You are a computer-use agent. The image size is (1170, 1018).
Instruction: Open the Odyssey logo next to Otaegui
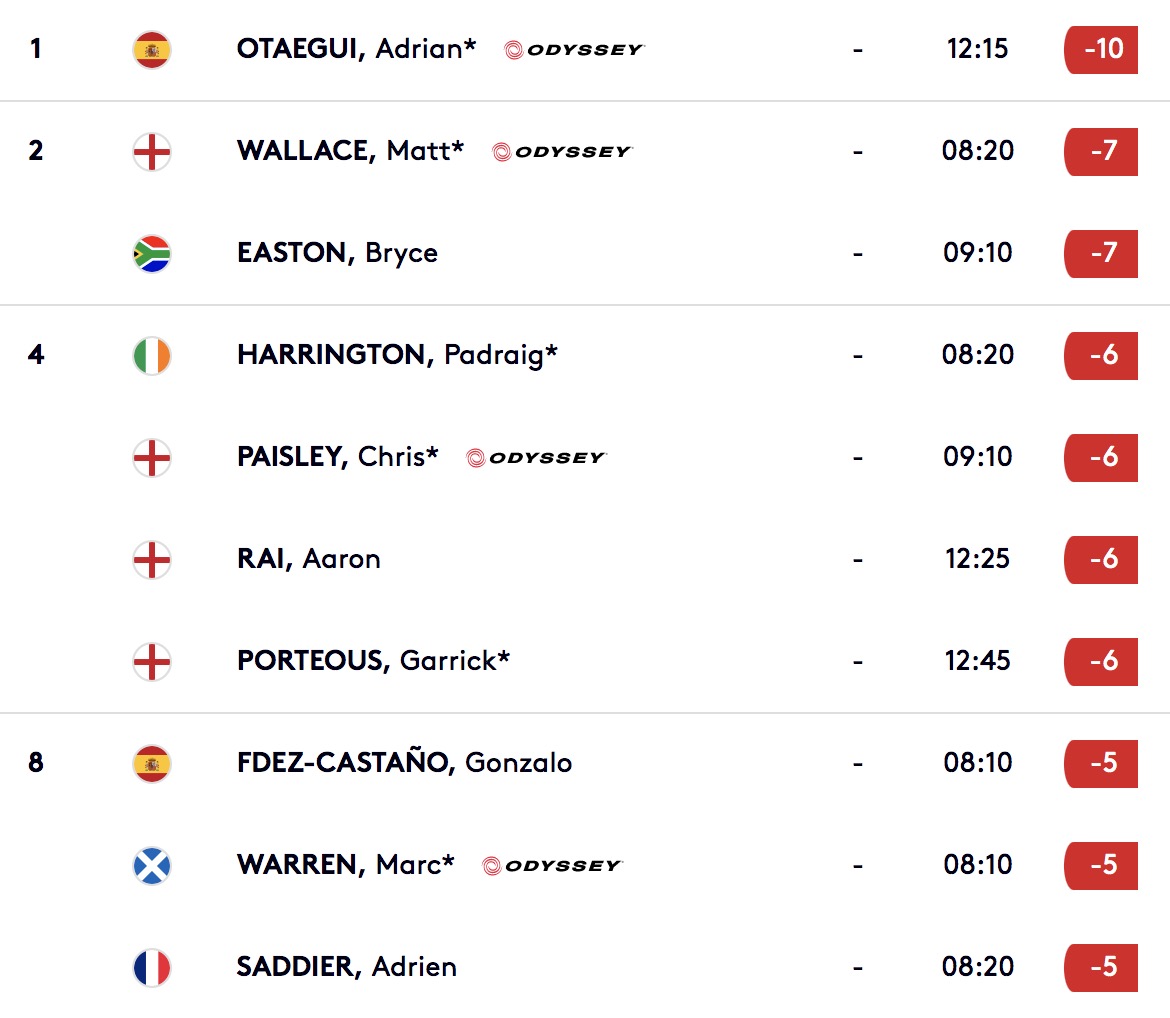[x=574, y=50]
